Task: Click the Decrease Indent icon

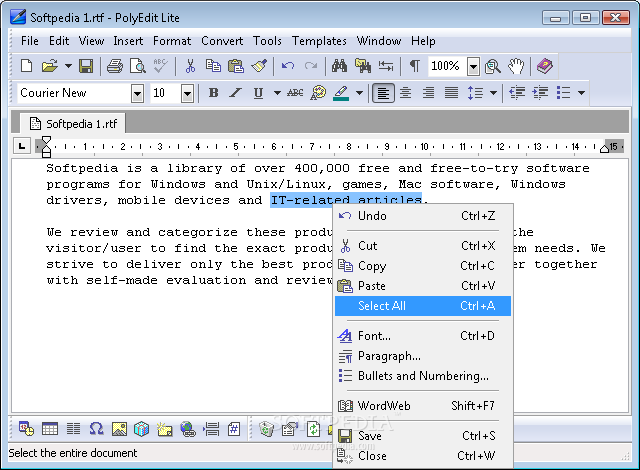Action: pyautogui.click(x=517, y=93)
